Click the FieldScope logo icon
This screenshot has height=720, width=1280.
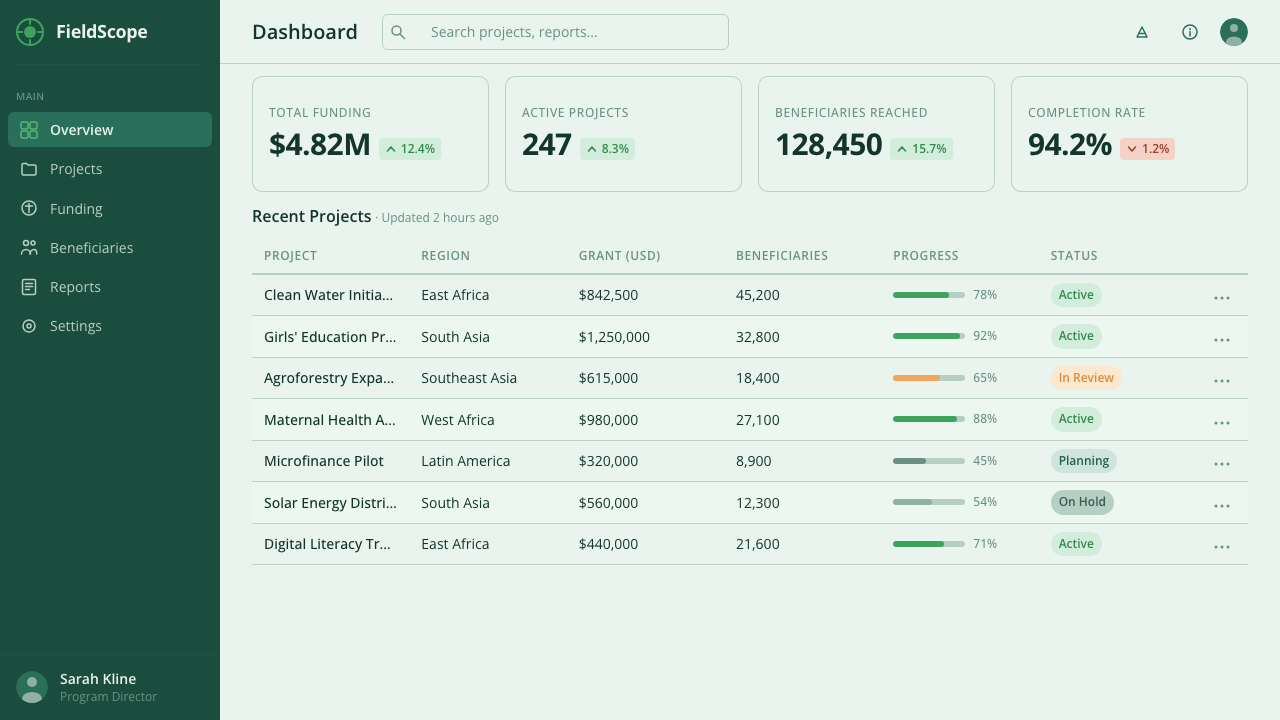(30, 32)
